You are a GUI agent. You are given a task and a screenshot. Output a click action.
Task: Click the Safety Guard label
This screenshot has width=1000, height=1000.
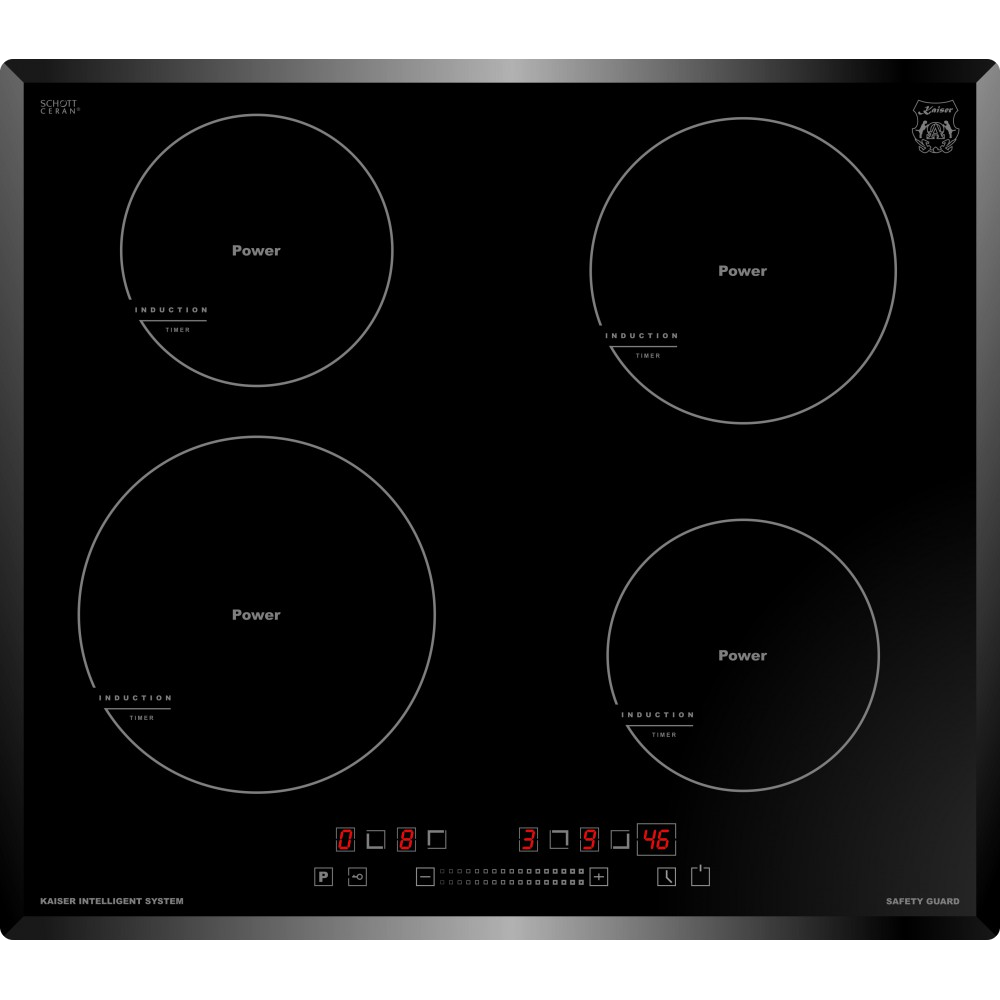pos(922,902)
